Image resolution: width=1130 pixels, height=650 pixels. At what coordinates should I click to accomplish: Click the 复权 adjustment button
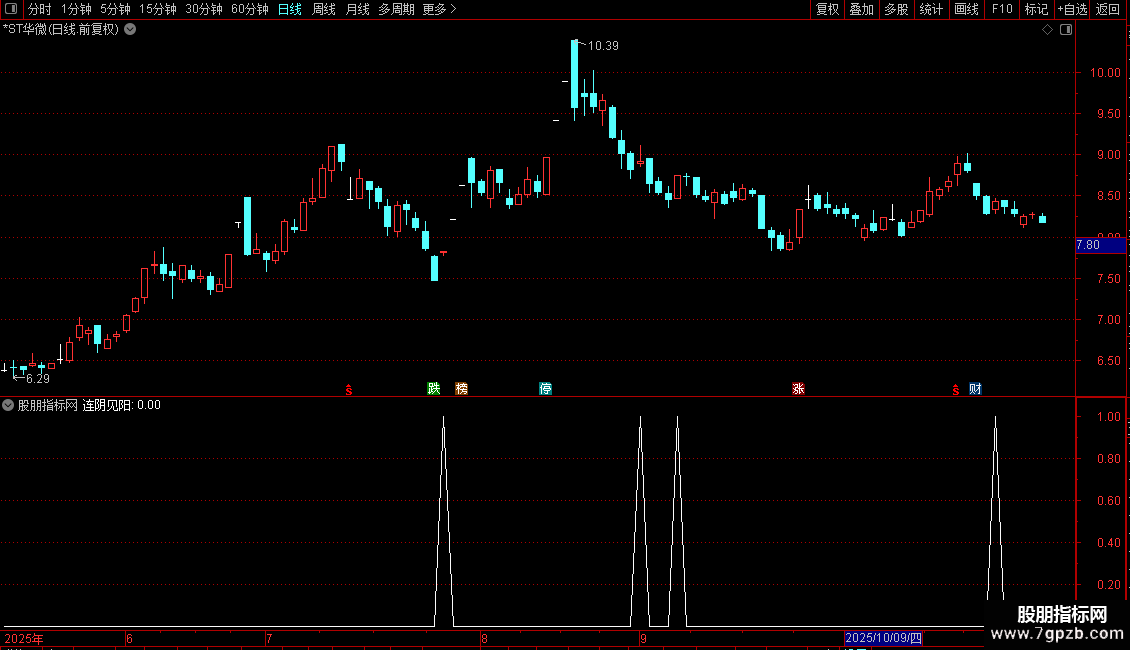[x=827, y=9]
